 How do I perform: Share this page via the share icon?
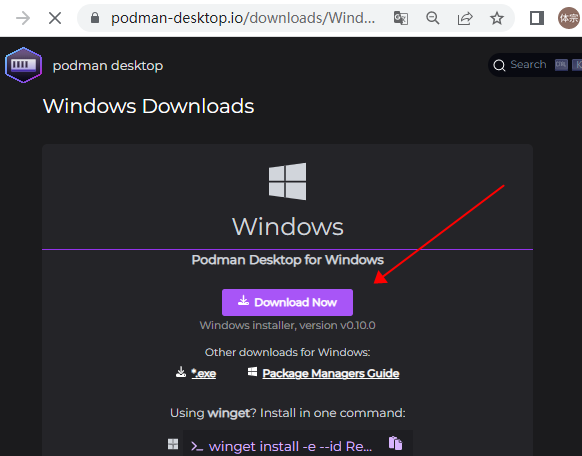465,18
